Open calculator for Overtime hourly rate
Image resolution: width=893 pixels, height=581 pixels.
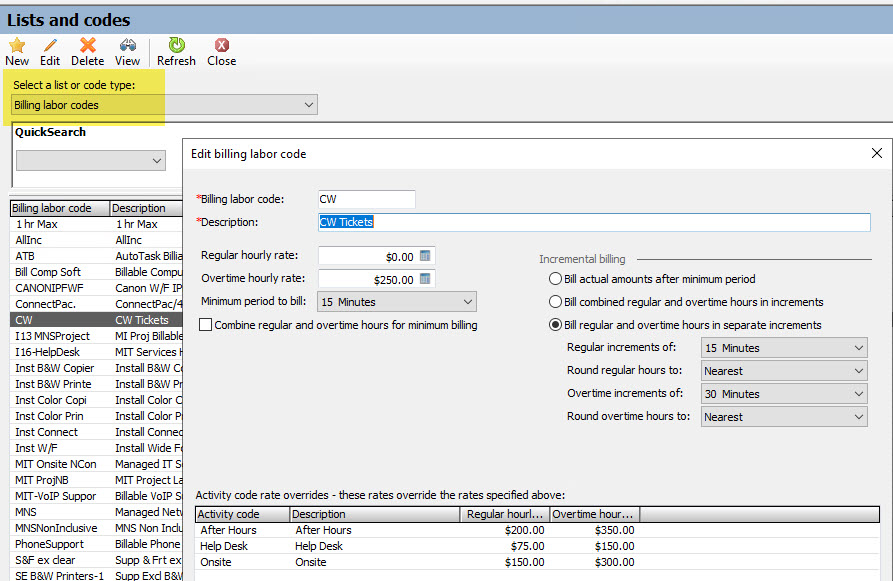[x=425, y=279]
